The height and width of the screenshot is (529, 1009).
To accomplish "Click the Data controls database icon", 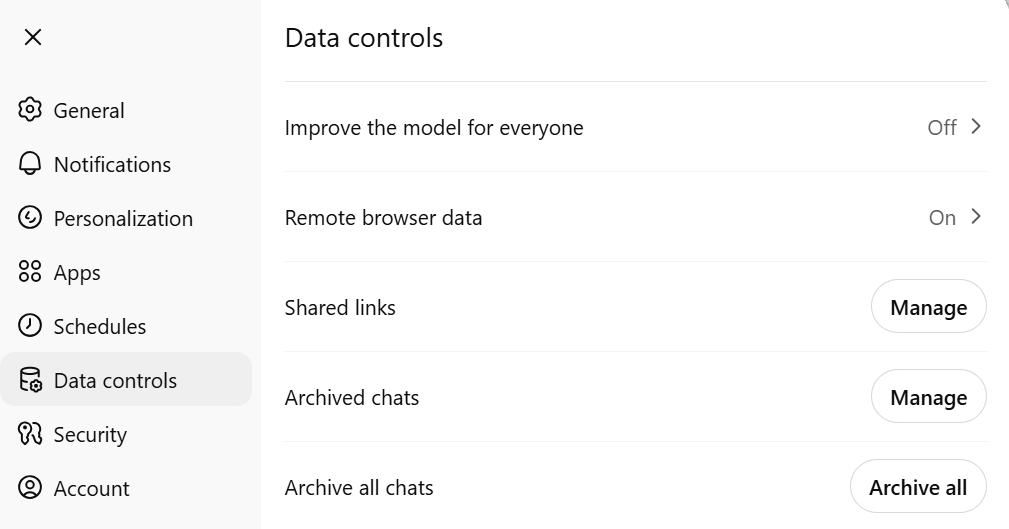I will 30,380.
